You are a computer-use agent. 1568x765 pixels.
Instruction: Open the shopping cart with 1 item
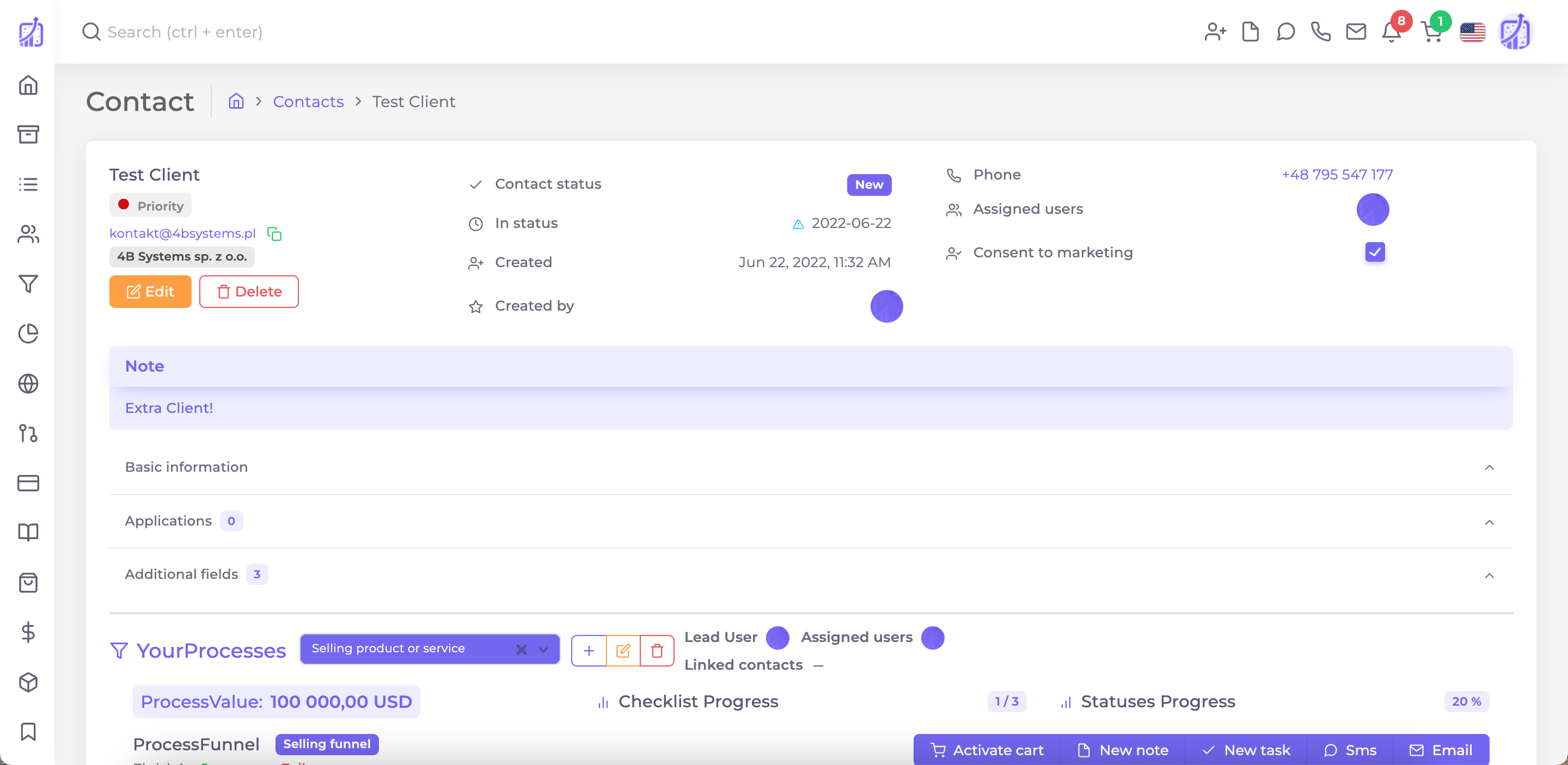tap(1432, 32)
